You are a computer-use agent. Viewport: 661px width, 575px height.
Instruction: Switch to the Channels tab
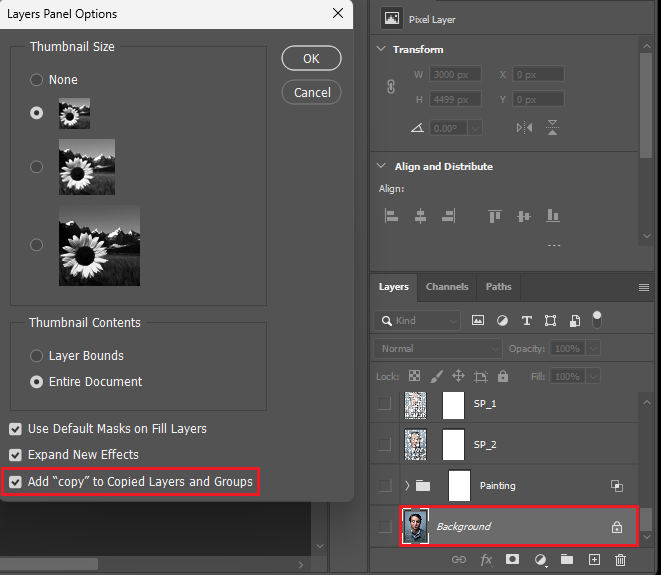(447, 287)
